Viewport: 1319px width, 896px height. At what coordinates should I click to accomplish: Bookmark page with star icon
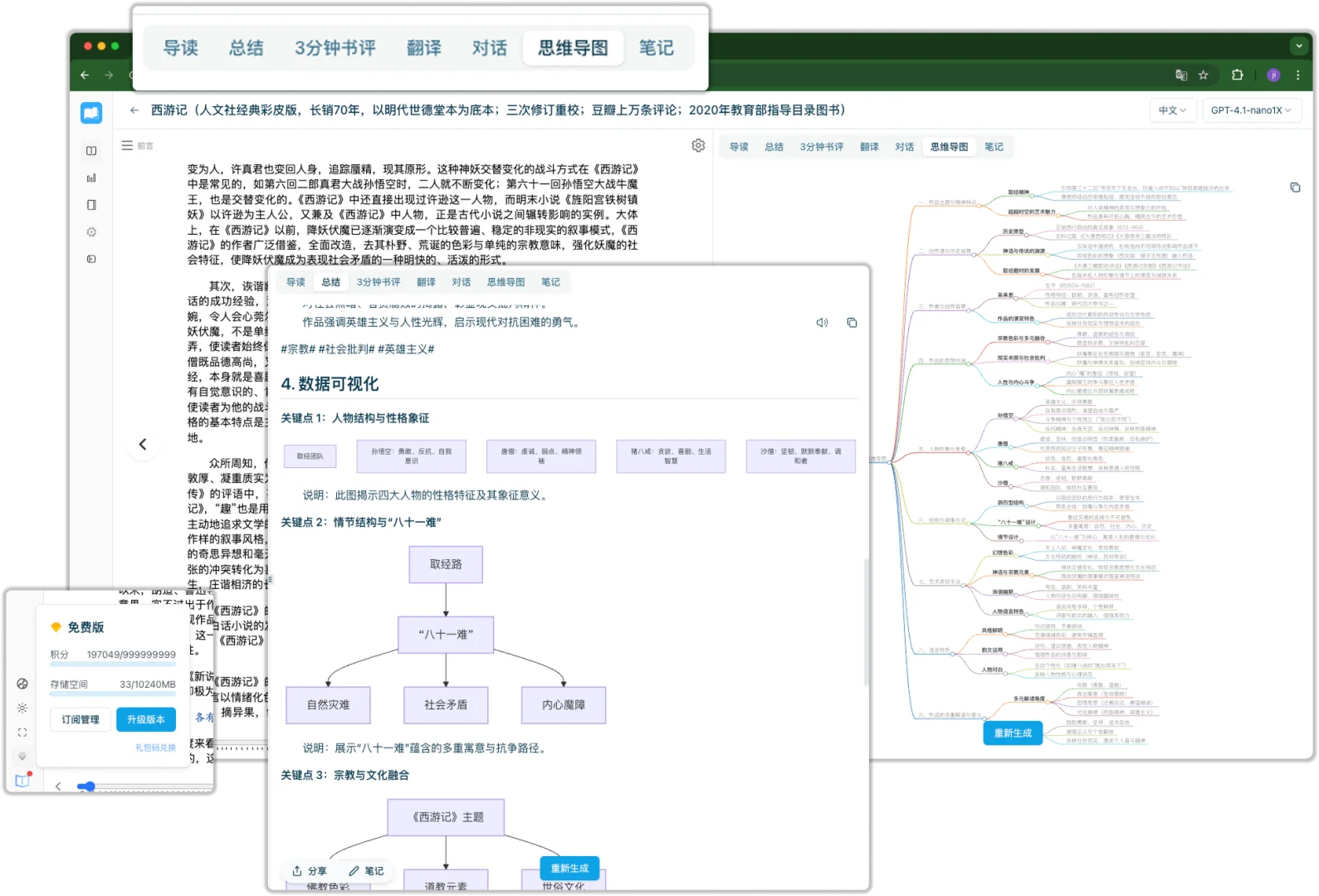(1203, 75)
